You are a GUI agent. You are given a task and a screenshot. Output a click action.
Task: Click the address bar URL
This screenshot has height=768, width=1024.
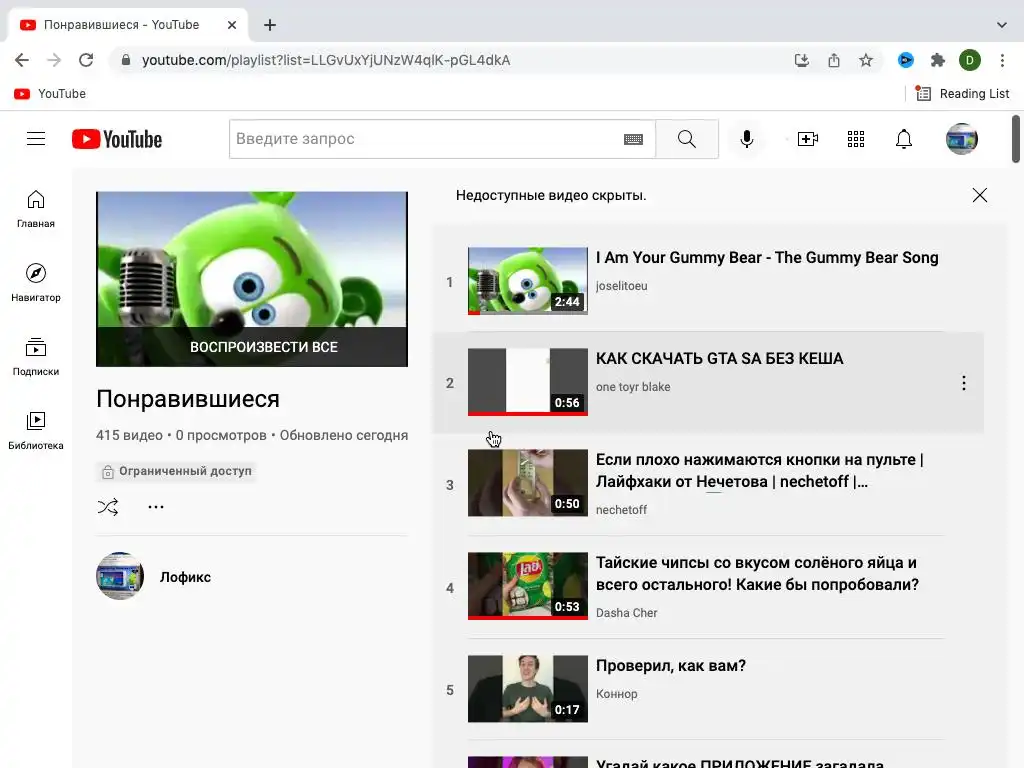(x=326, y=60)
